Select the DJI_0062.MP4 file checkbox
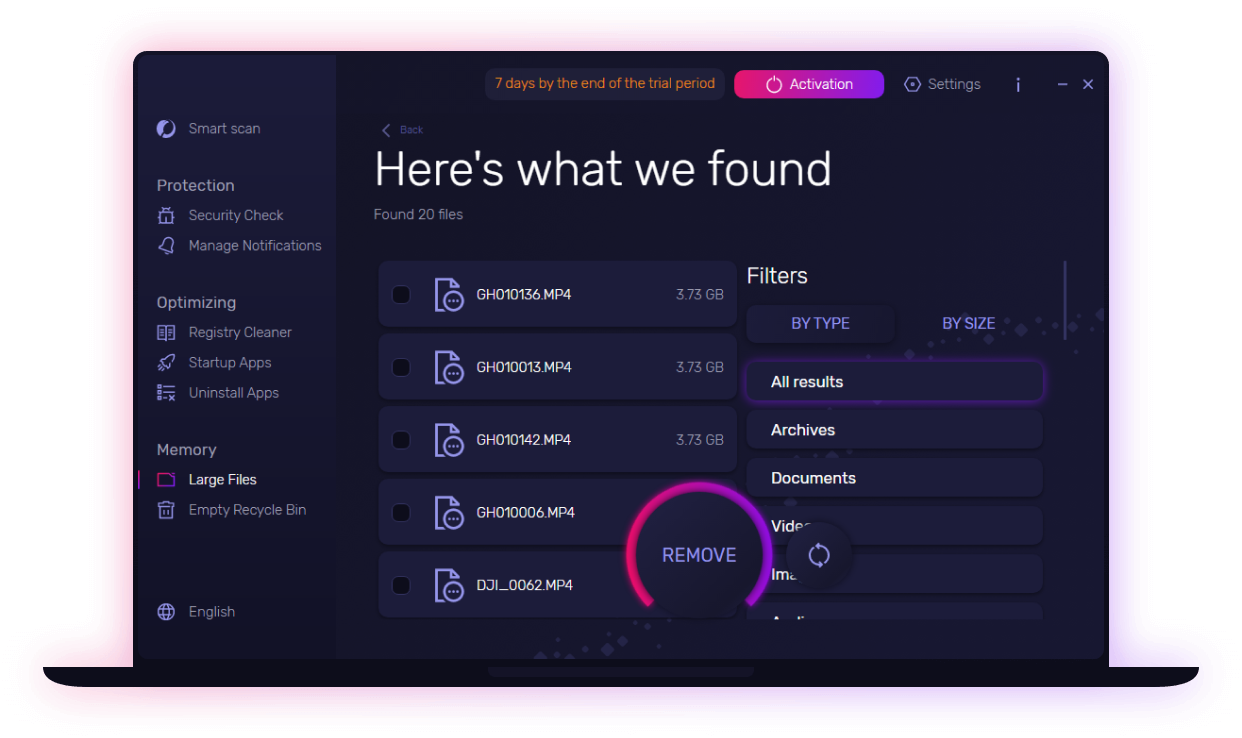Screen dimensions: 1242x738 [401, 585]
